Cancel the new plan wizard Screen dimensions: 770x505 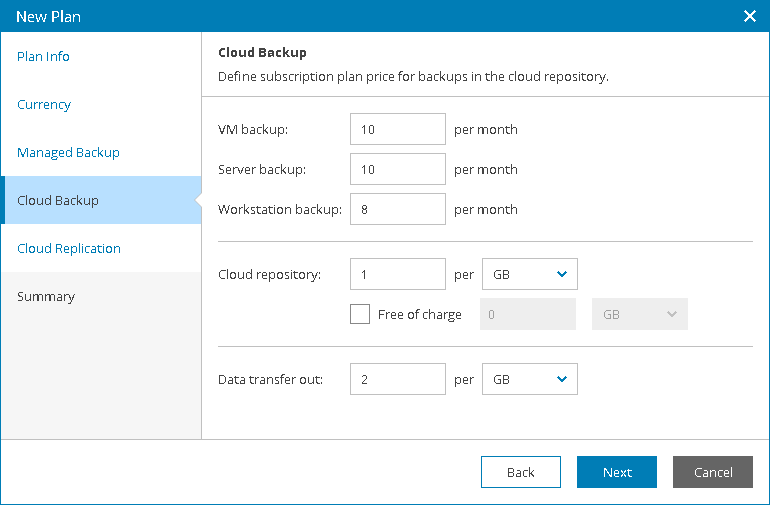click(713, 472)
